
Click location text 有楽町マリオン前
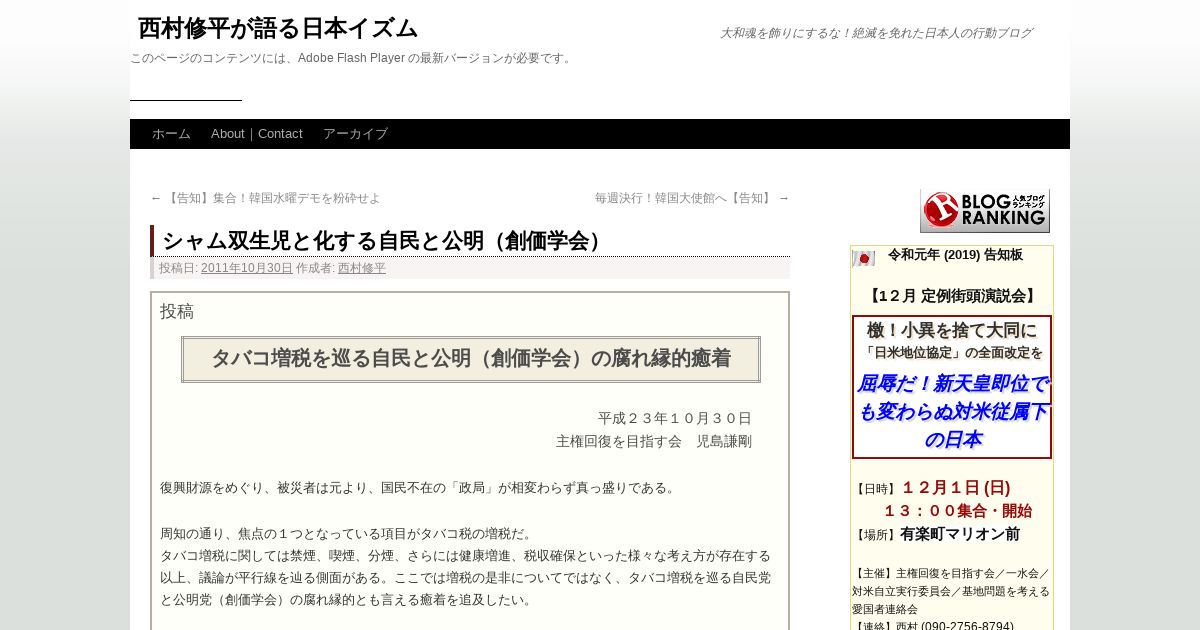pyautogui.click(x=960, y=534)
